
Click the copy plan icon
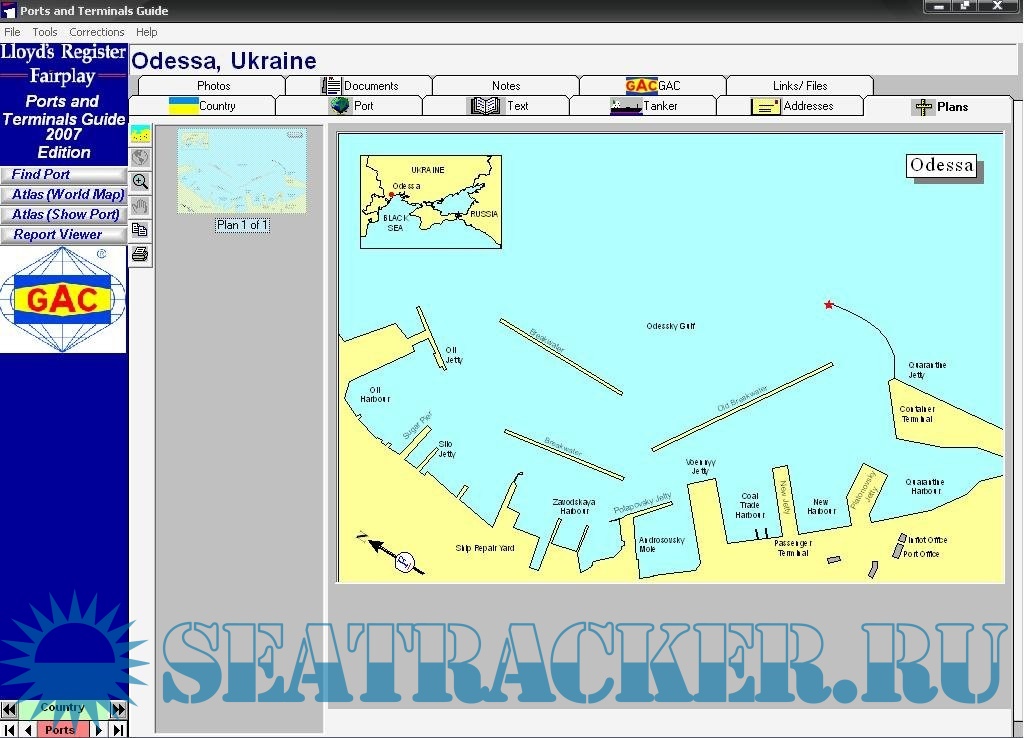pos(140,230)
